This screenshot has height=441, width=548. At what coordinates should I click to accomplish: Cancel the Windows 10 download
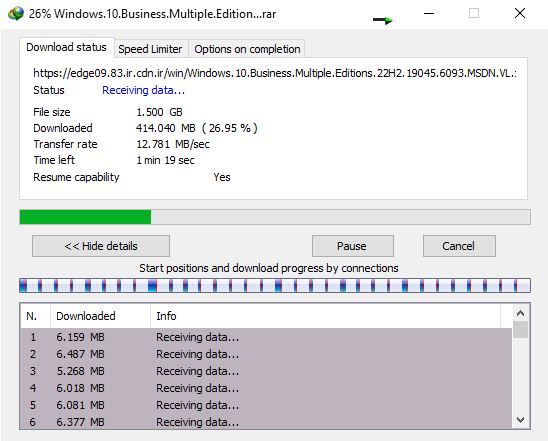(459, 246)
